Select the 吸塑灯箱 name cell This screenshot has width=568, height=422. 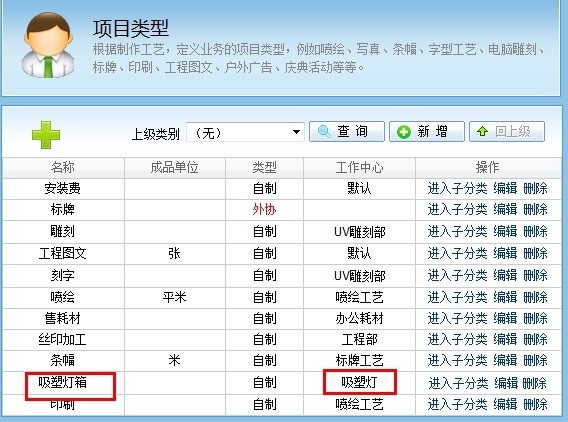(x=63, y=383)
